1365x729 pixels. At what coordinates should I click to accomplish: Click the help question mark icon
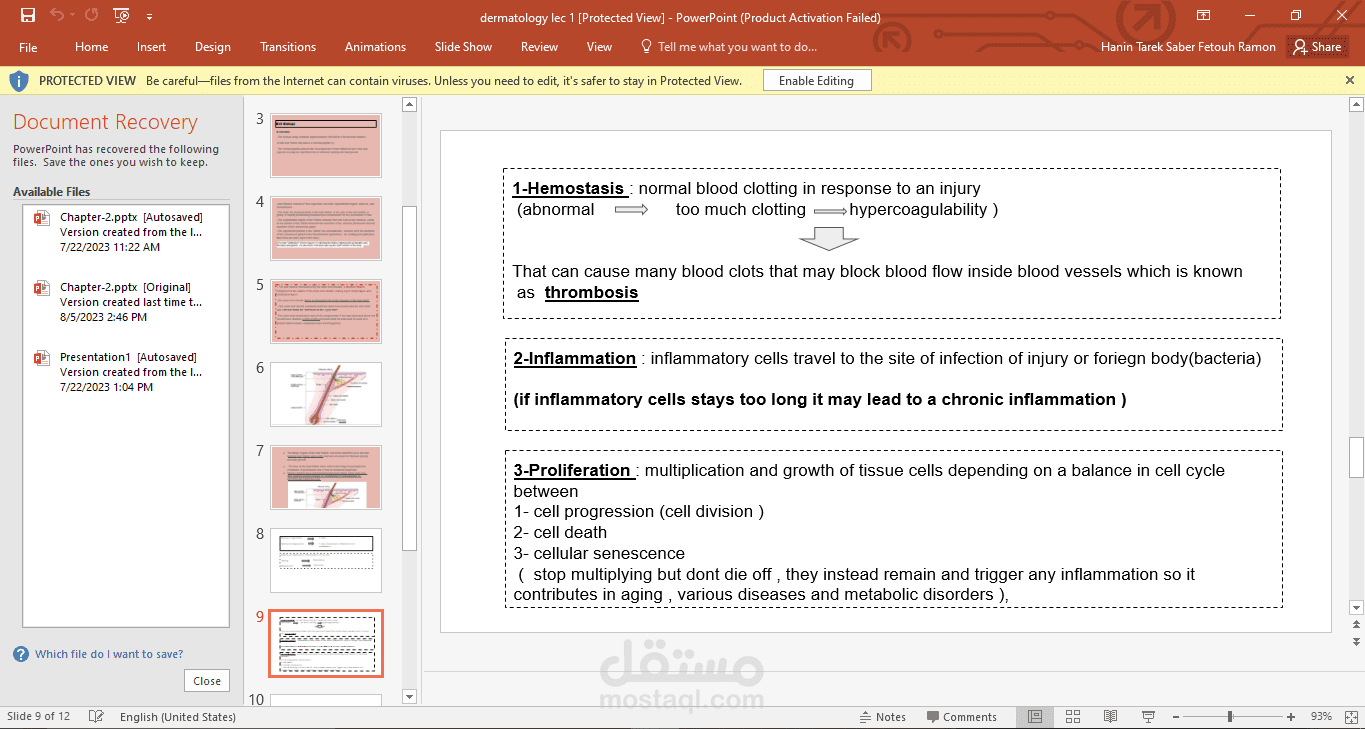click(21, 654)
